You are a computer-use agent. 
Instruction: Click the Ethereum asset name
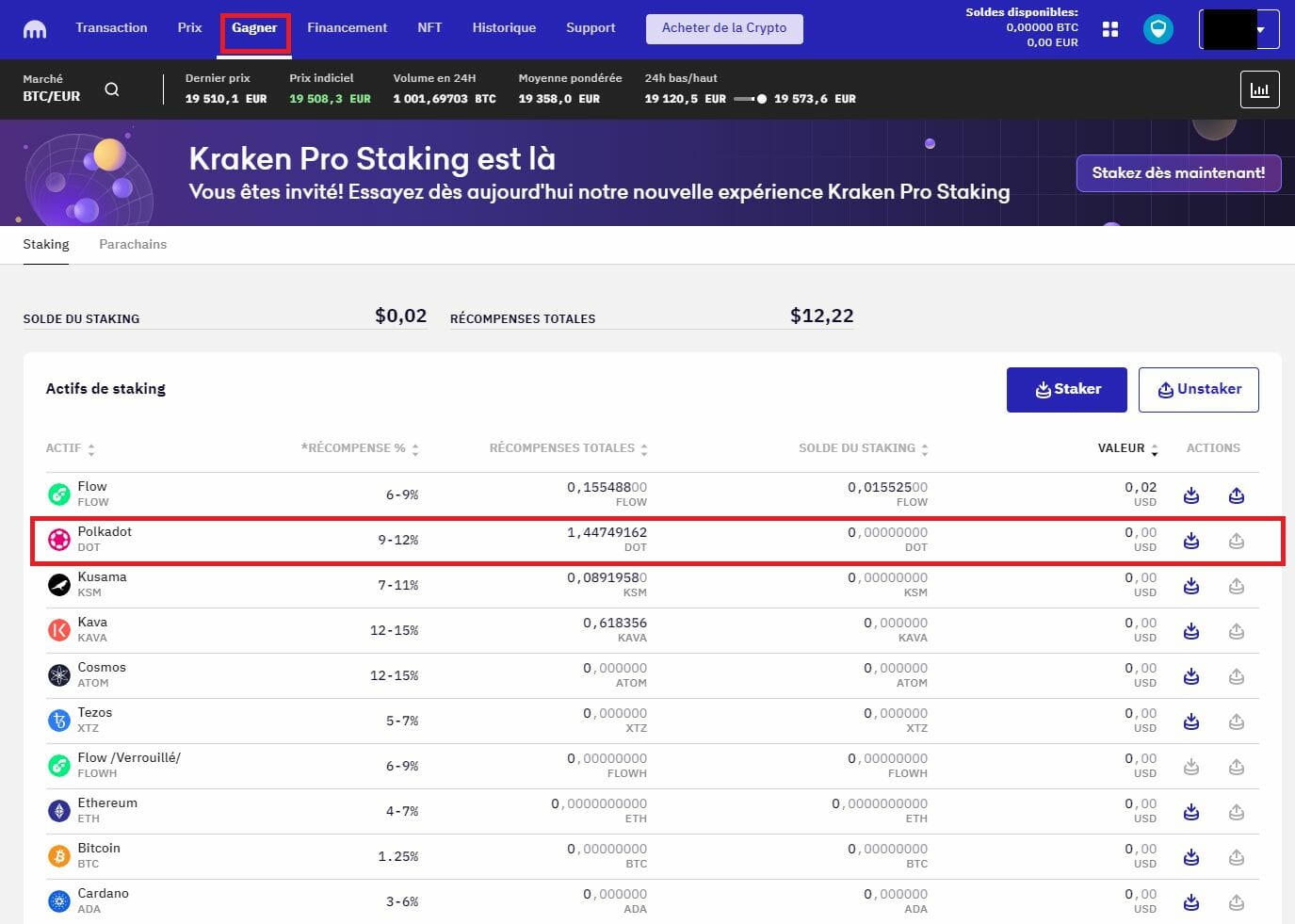(107, 802)
